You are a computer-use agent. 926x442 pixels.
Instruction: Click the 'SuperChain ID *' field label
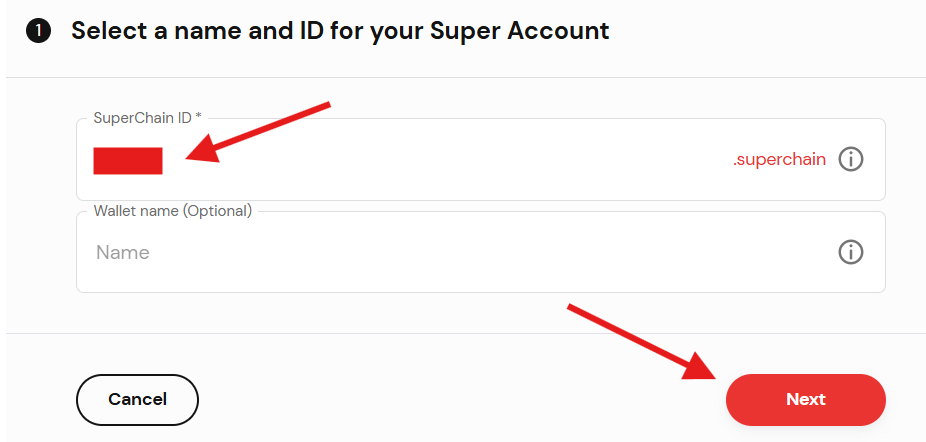point(148,118)
